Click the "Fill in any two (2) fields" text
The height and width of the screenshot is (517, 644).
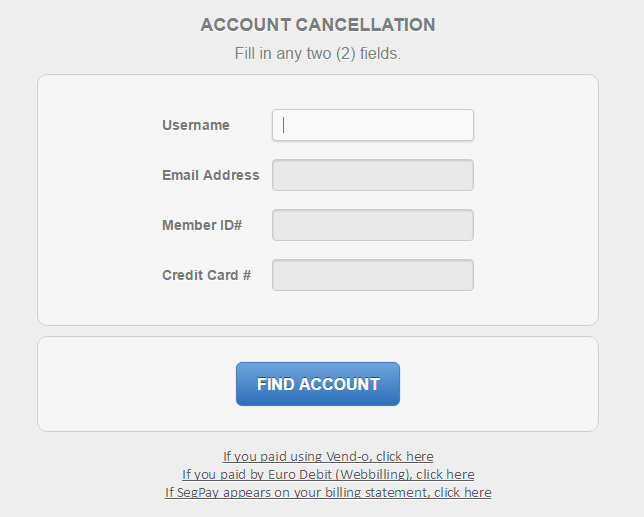(318, 53)
